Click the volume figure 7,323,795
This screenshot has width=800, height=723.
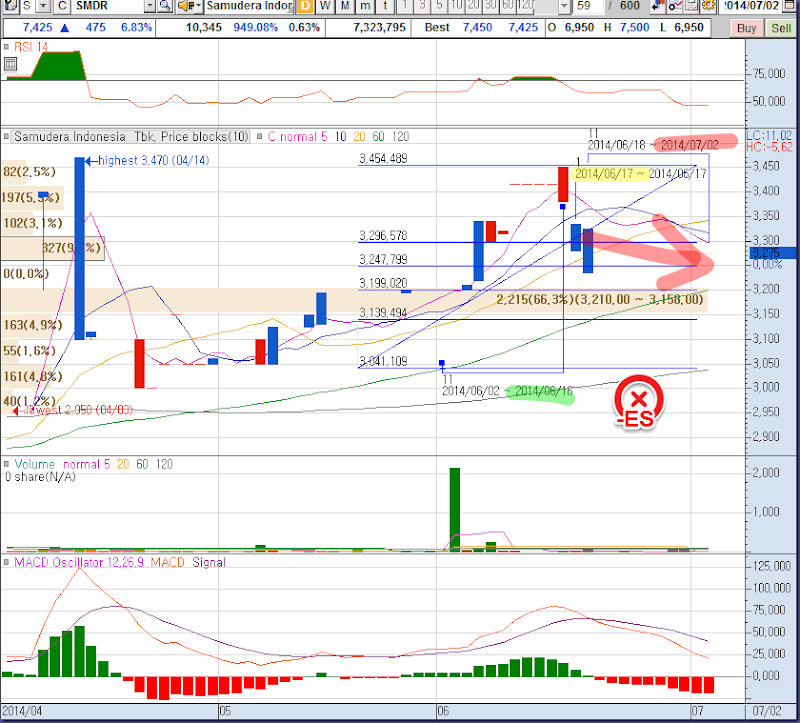pos(379,28)
